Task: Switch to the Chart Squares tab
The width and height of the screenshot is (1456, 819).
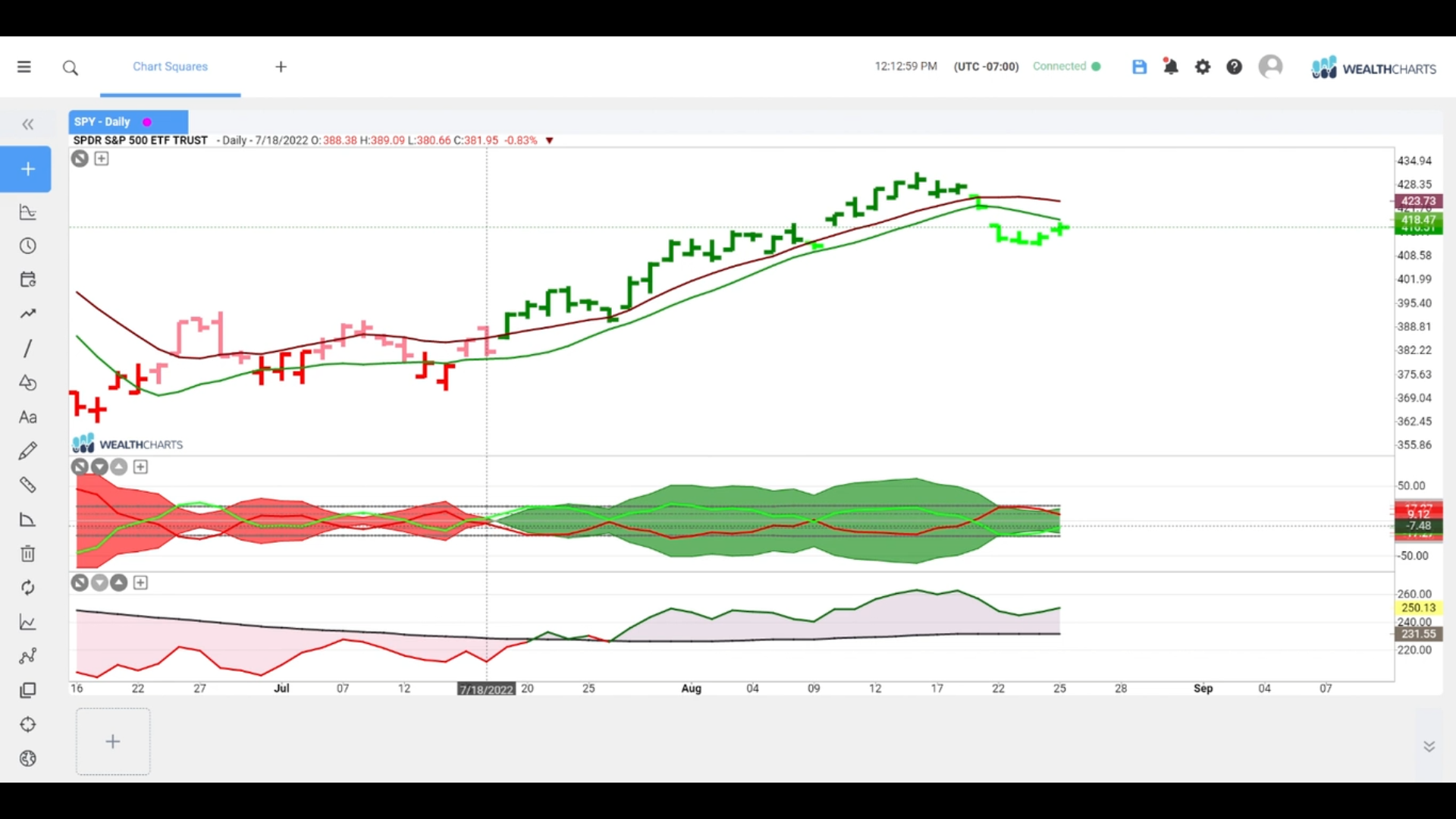Action: pyautogui.click(x=170, y=67)
